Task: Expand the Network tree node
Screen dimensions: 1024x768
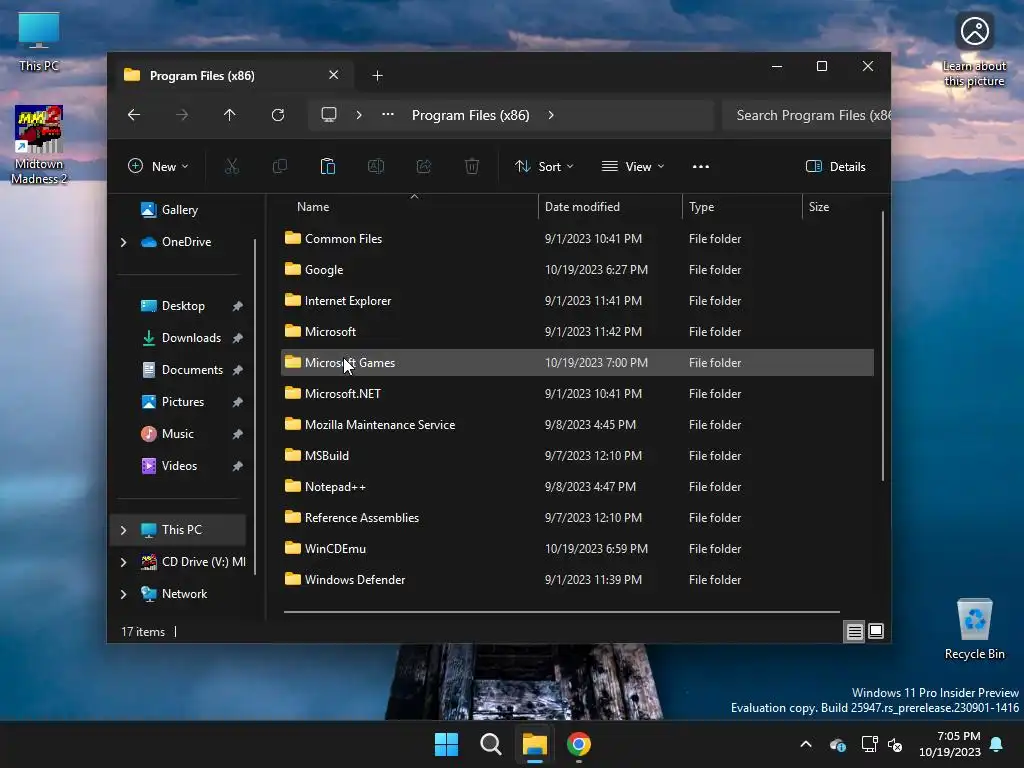Action: [123, 594]
